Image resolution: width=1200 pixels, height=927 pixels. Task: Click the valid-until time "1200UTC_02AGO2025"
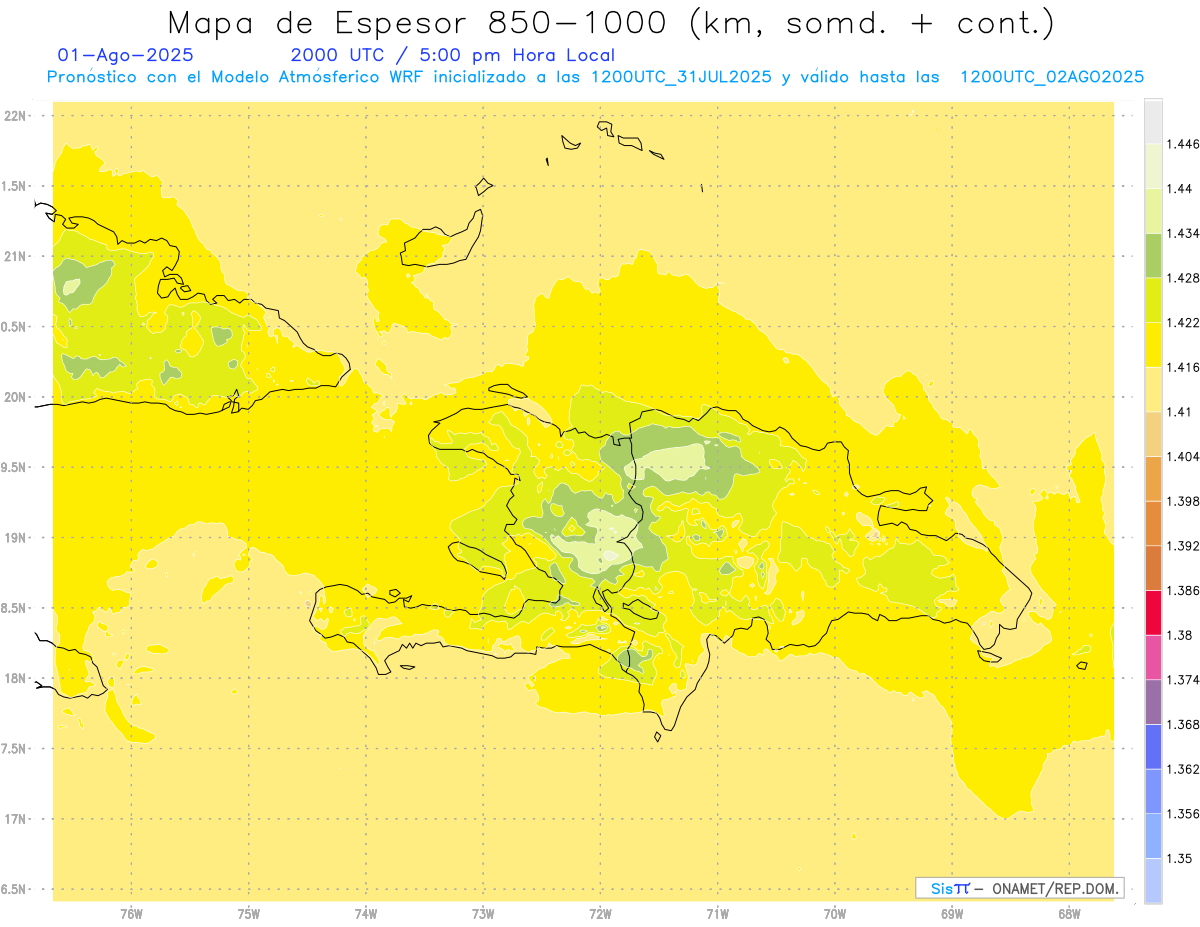(x=1052, y=77)
